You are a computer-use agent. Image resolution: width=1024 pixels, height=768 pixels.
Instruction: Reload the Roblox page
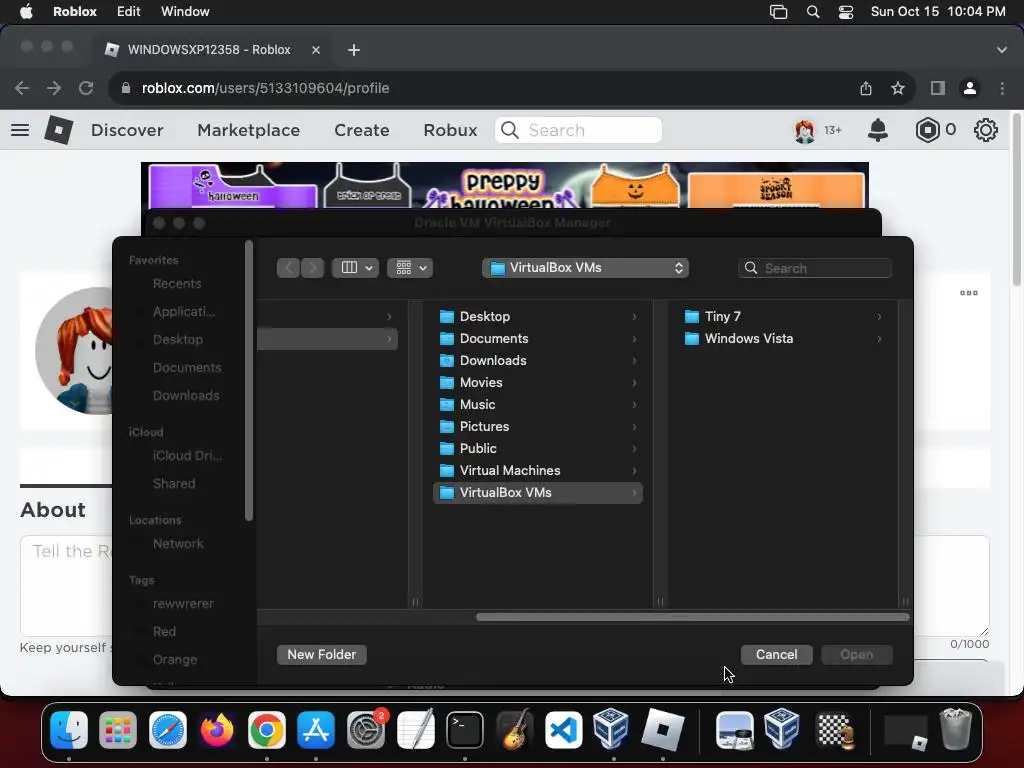click(86, 88)
